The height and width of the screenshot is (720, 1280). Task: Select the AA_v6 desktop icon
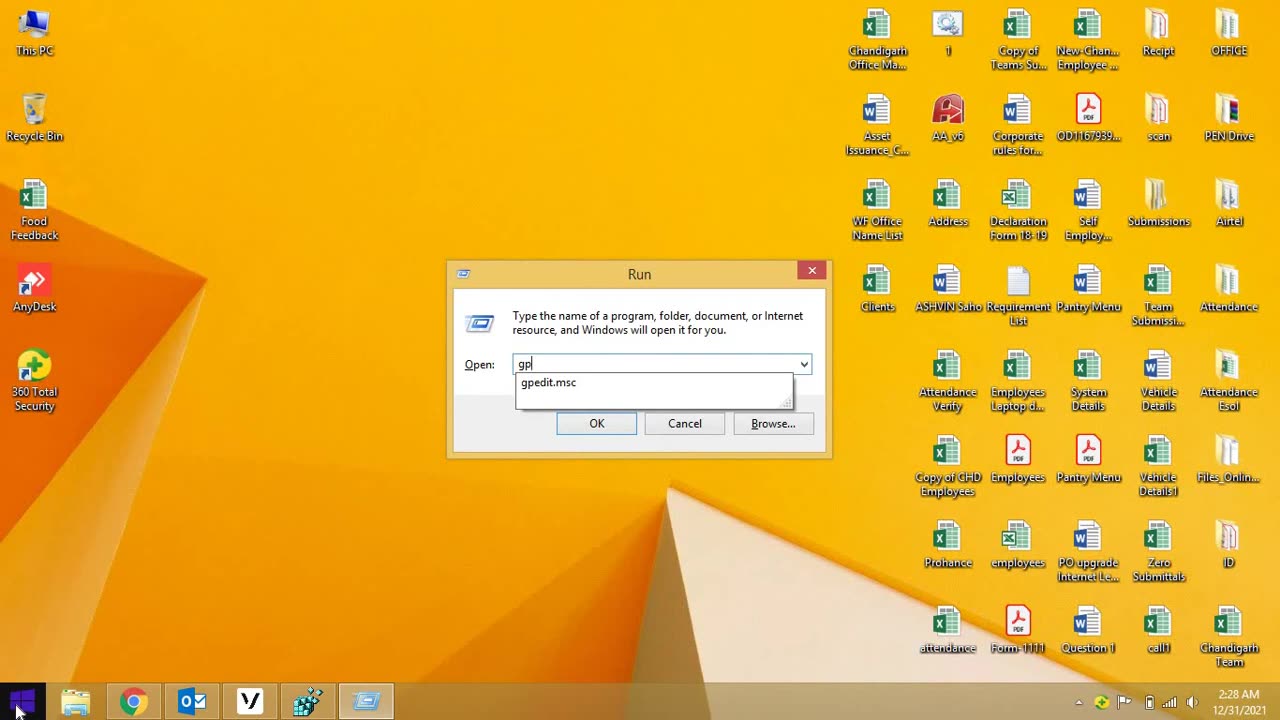[x=947, y=118]
